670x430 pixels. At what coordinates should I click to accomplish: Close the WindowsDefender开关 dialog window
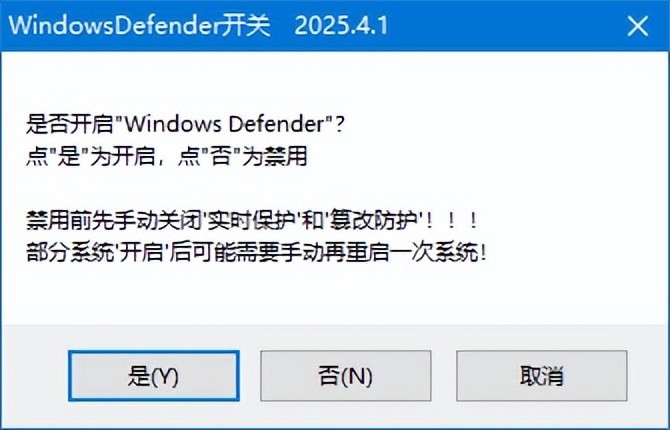(638, 26)
